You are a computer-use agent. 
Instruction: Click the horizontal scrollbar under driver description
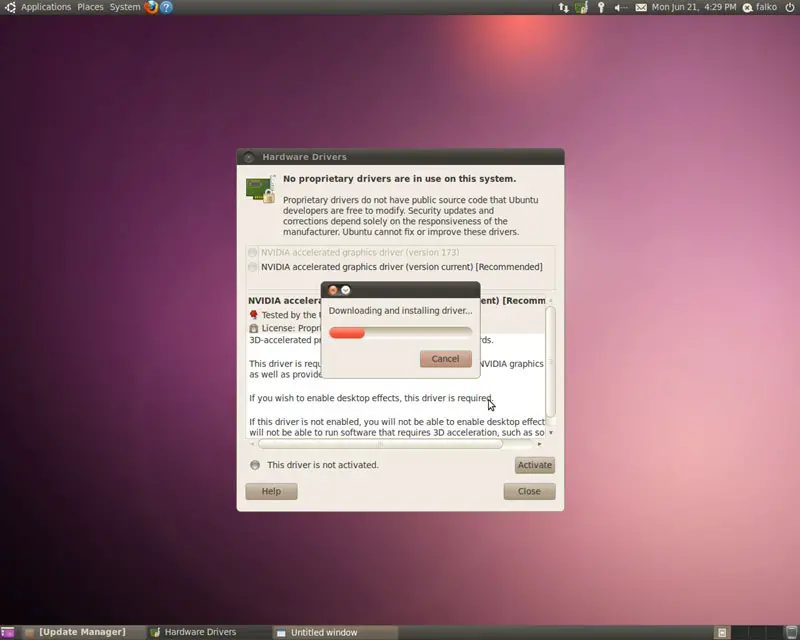(x=380, y=444)
